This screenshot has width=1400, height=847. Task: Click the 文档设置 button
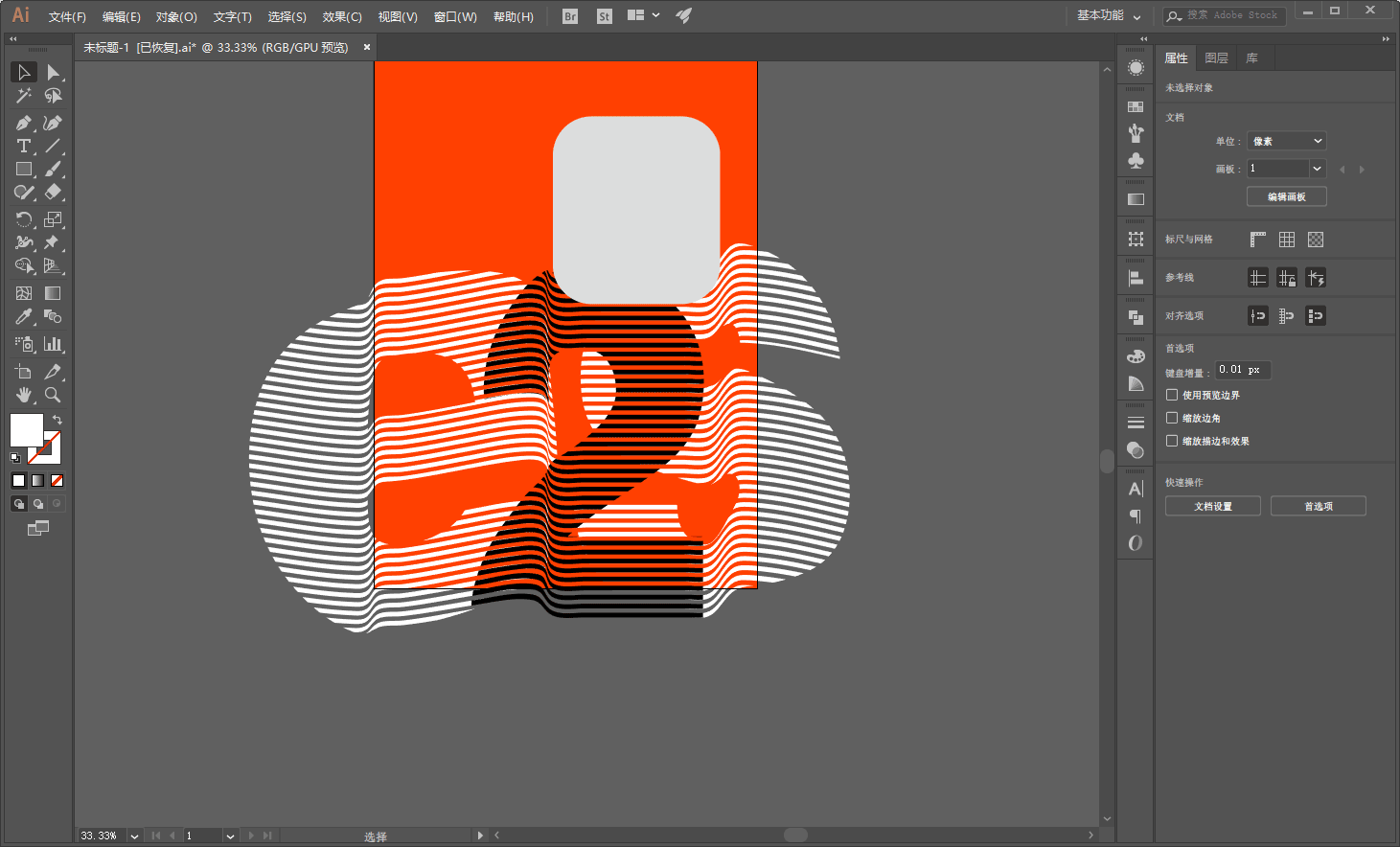pyautogui.click(x=1213, y=506)
